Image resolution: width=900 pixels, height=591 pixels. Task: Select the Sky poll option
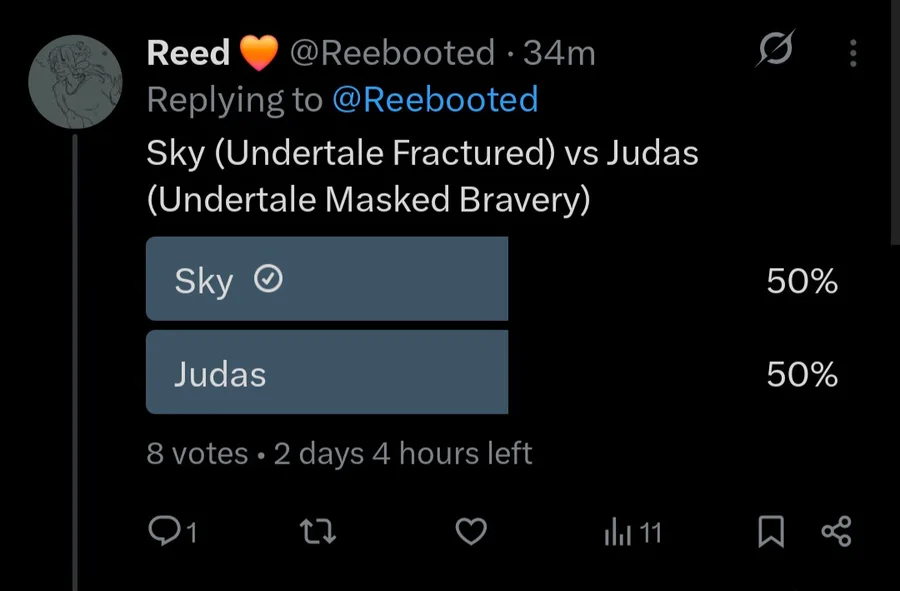pyautogui.click(x=327, y=280)
